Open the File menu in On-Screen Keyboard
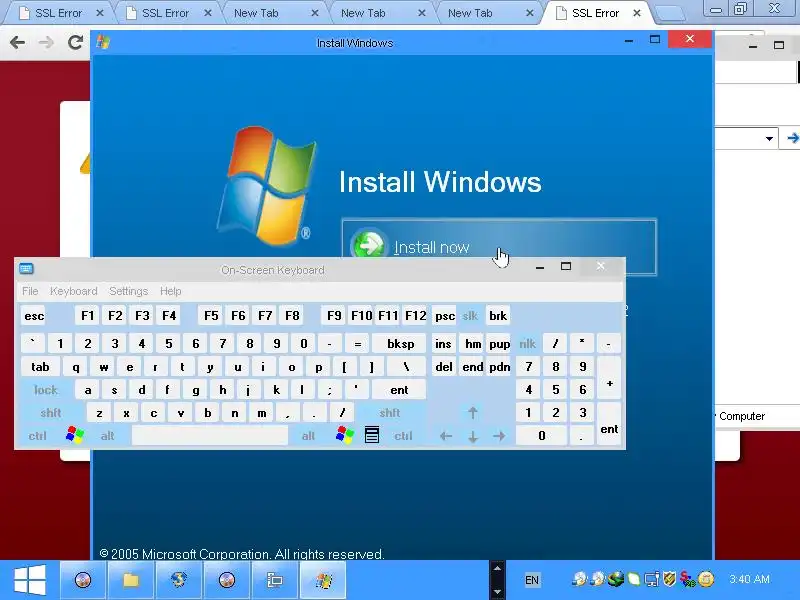The width and height of the screenshot is (800, 600). pyautogui.click(x=30, y=291)
